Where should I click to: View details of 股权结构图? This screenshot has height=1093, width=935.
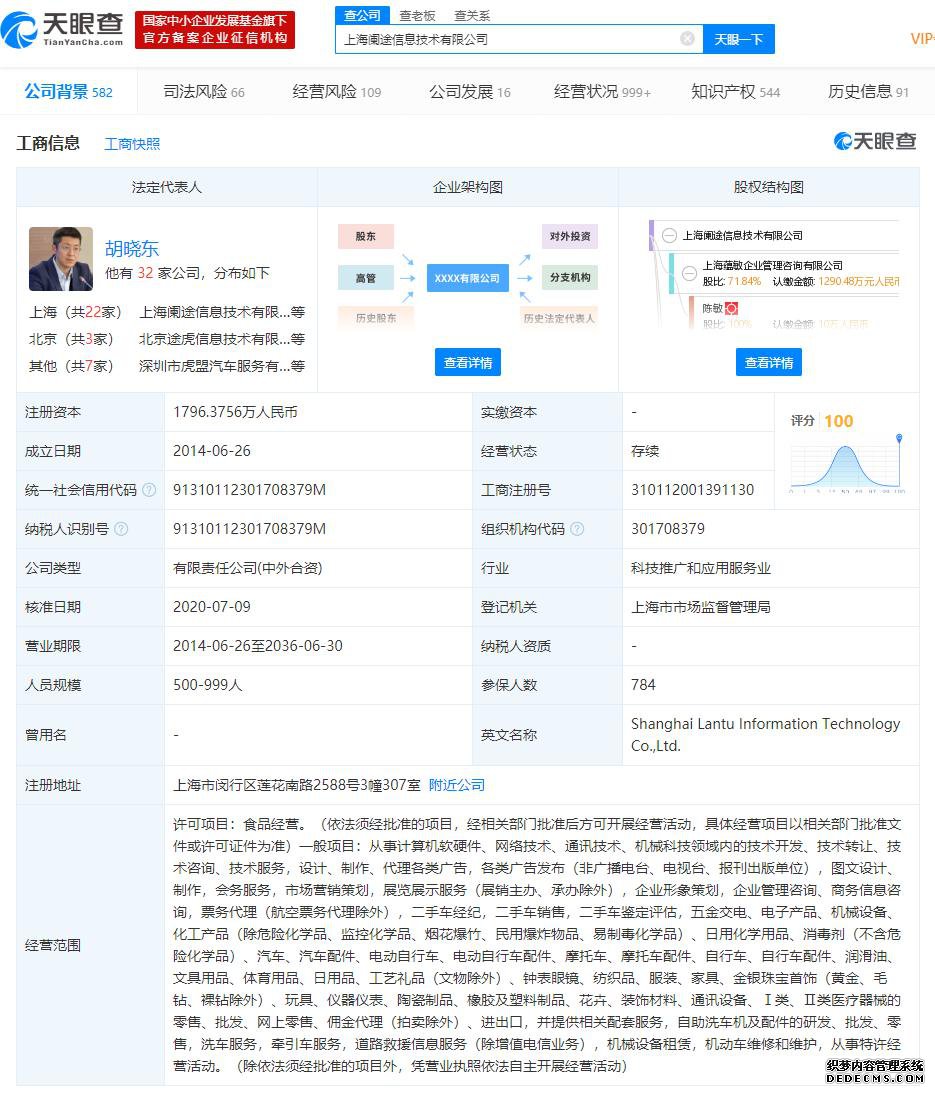pos(768,362)
